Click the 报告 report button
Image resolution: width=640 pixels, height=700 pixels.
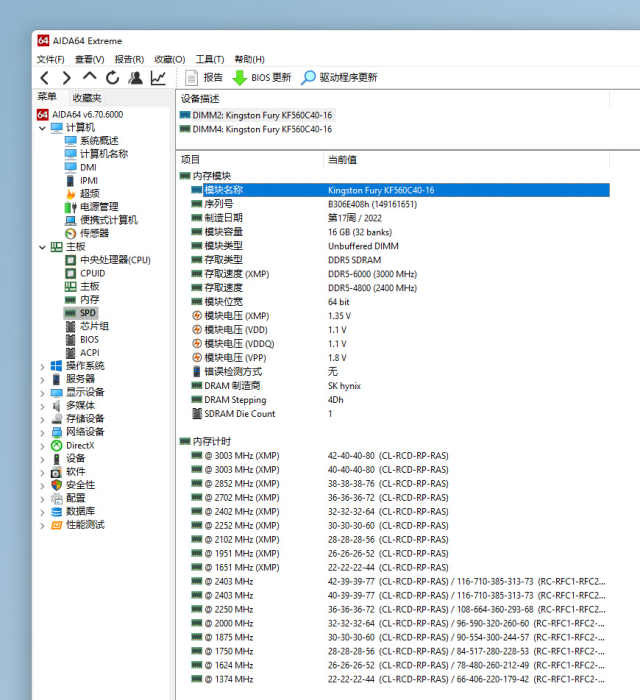coord(204,78)
